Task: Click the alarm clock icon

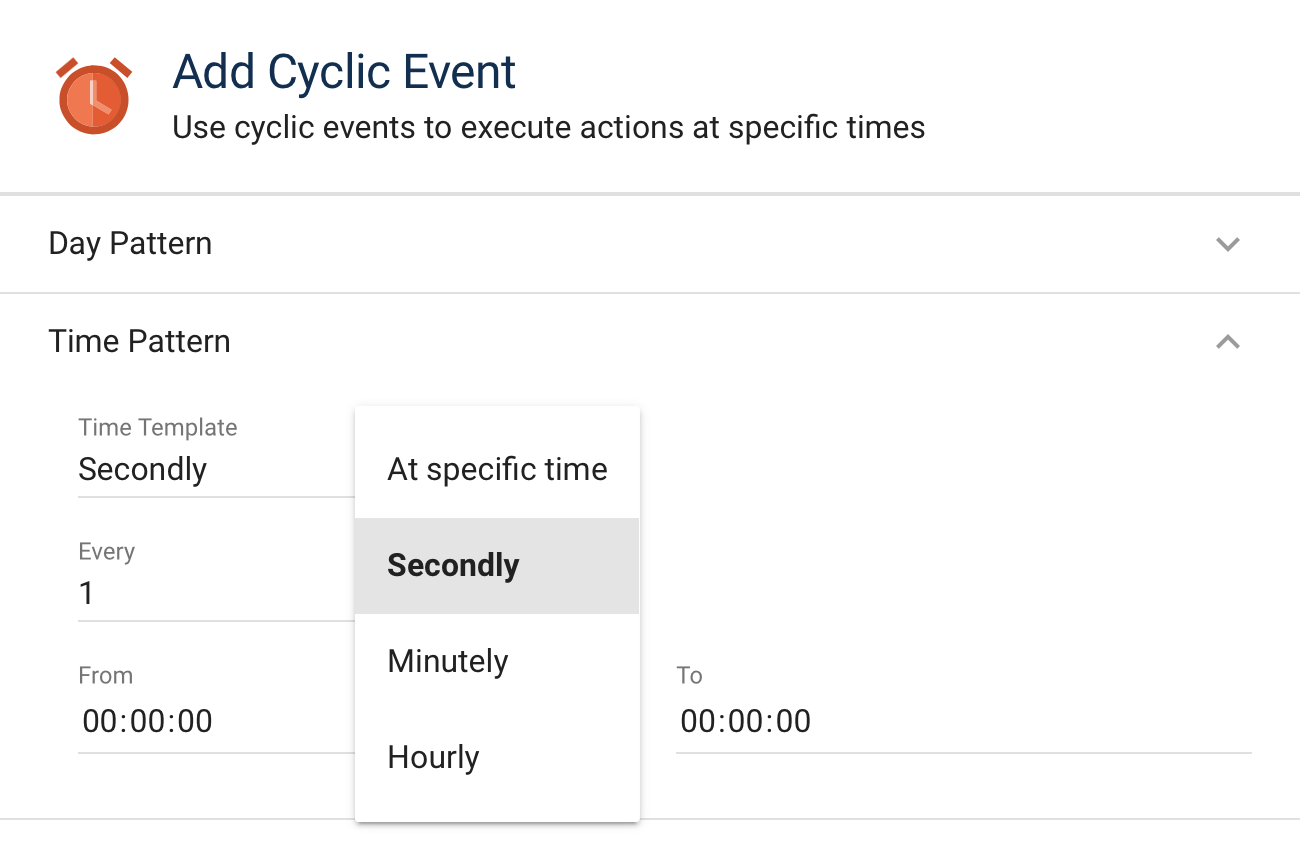Action: (92, 95)
